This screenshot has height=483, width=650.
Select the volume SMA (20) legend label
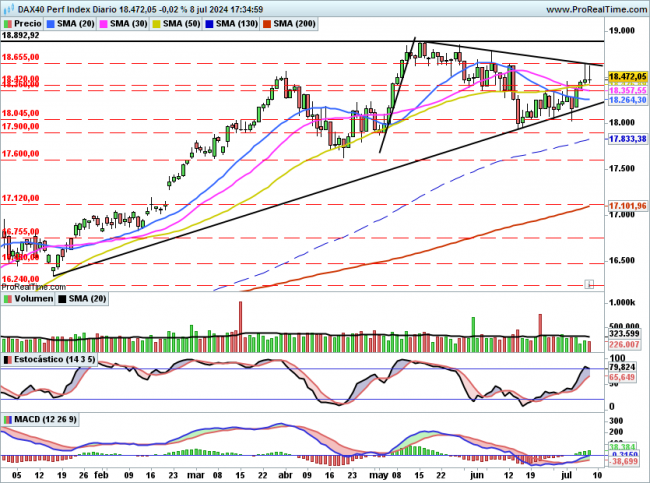pyautogui.click(x=87, y=298)
